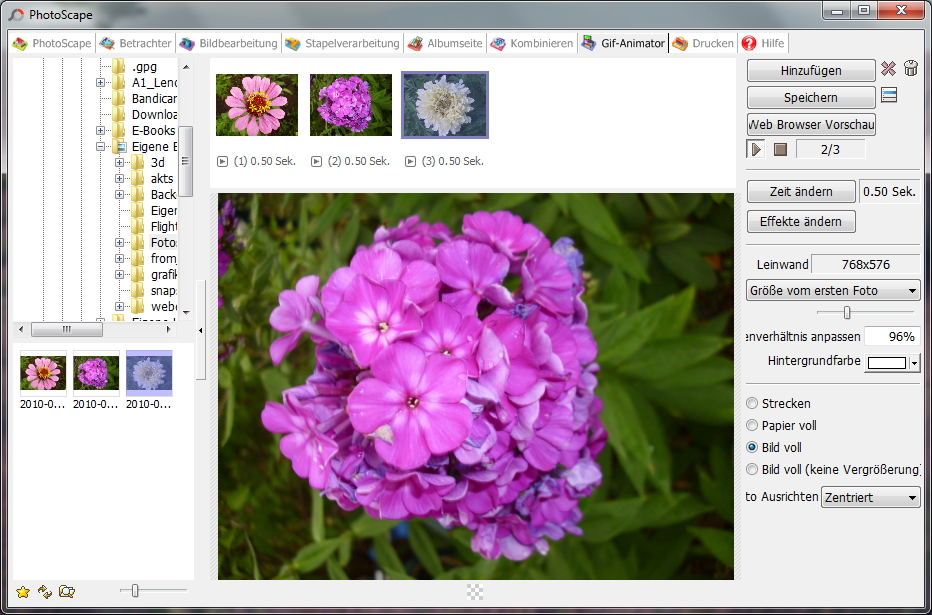Click the trash can clear-all icon
The image size is (932, 615).
(x=911, y=70)
